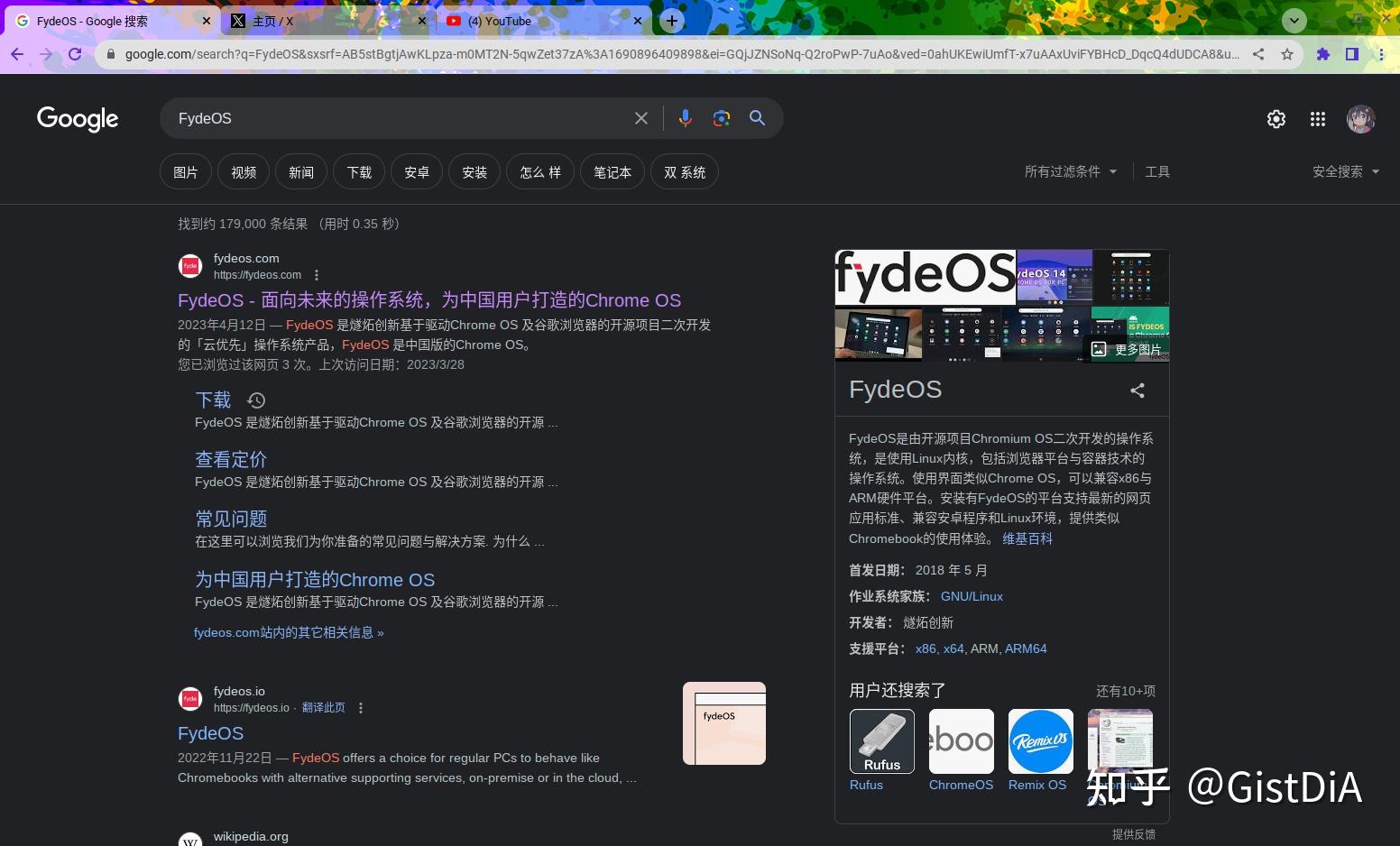
Task: Open Google search settings gear
Action: (x=1276, y=118)
